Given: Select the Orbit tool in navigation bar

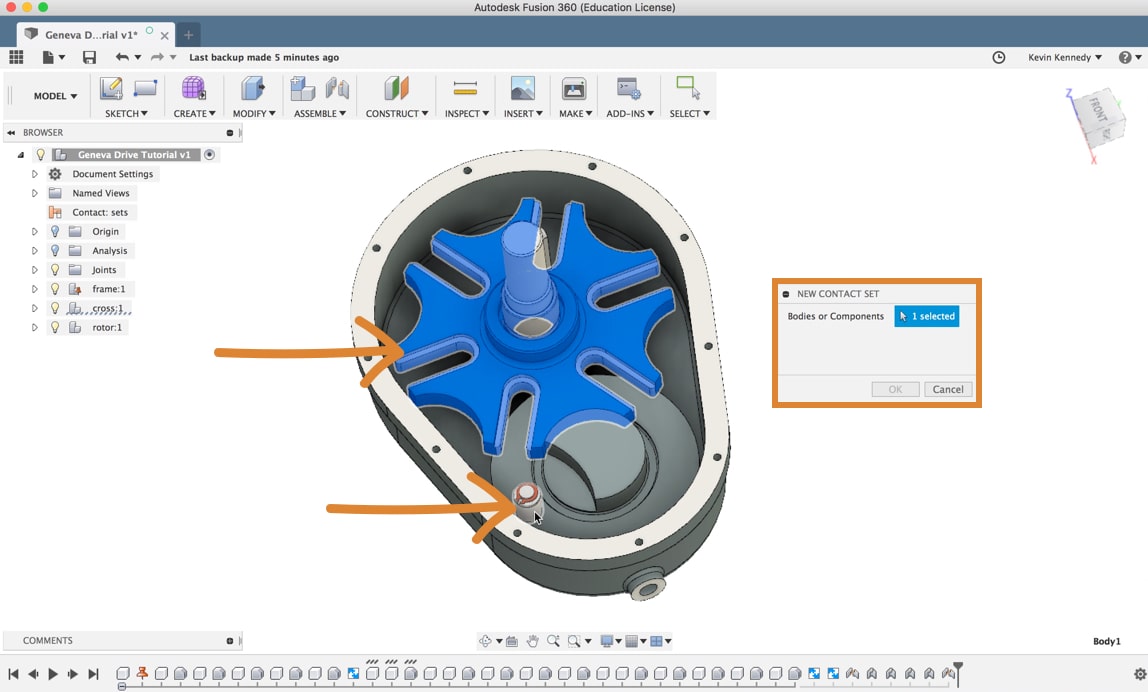Looking at the screenshot, I should click(x=488, y=641).
